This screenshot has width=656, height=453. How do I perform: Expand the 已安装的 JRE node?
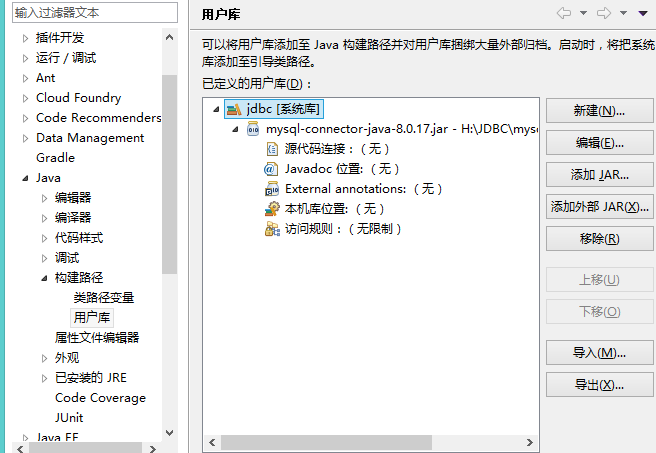pos(44,379)
